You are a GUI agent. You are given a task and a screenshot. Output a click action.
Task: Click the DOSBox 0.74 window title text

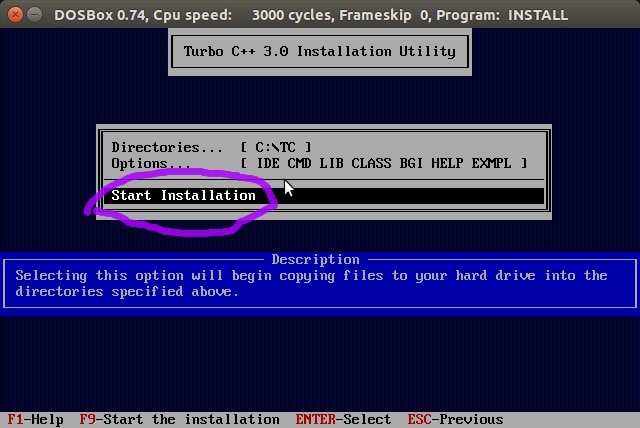pyautogui.click(x=311, y=15)
